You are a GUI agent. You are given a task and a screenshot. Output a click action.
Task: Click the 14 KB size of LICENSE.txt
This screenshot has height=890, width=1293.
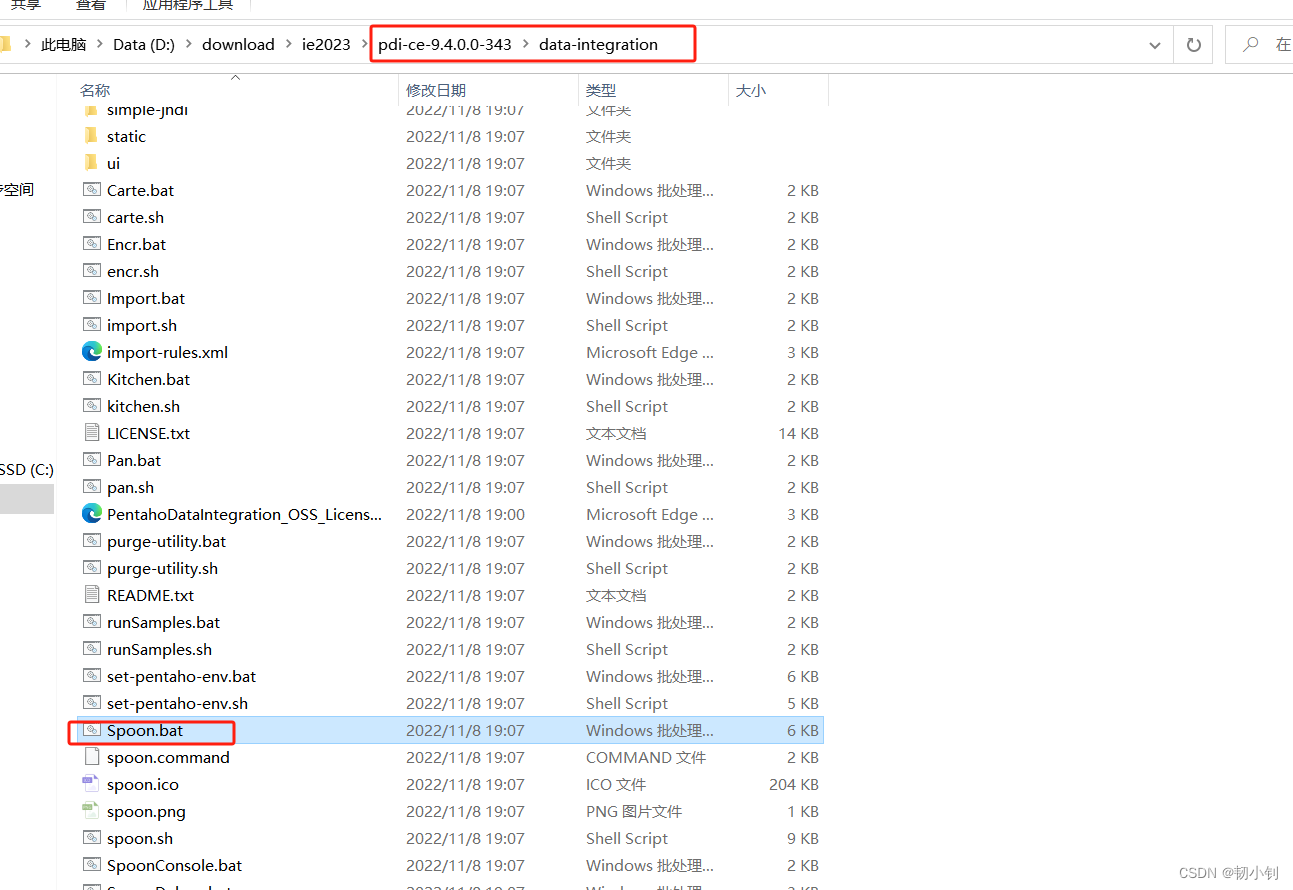(x=798, y=433)
